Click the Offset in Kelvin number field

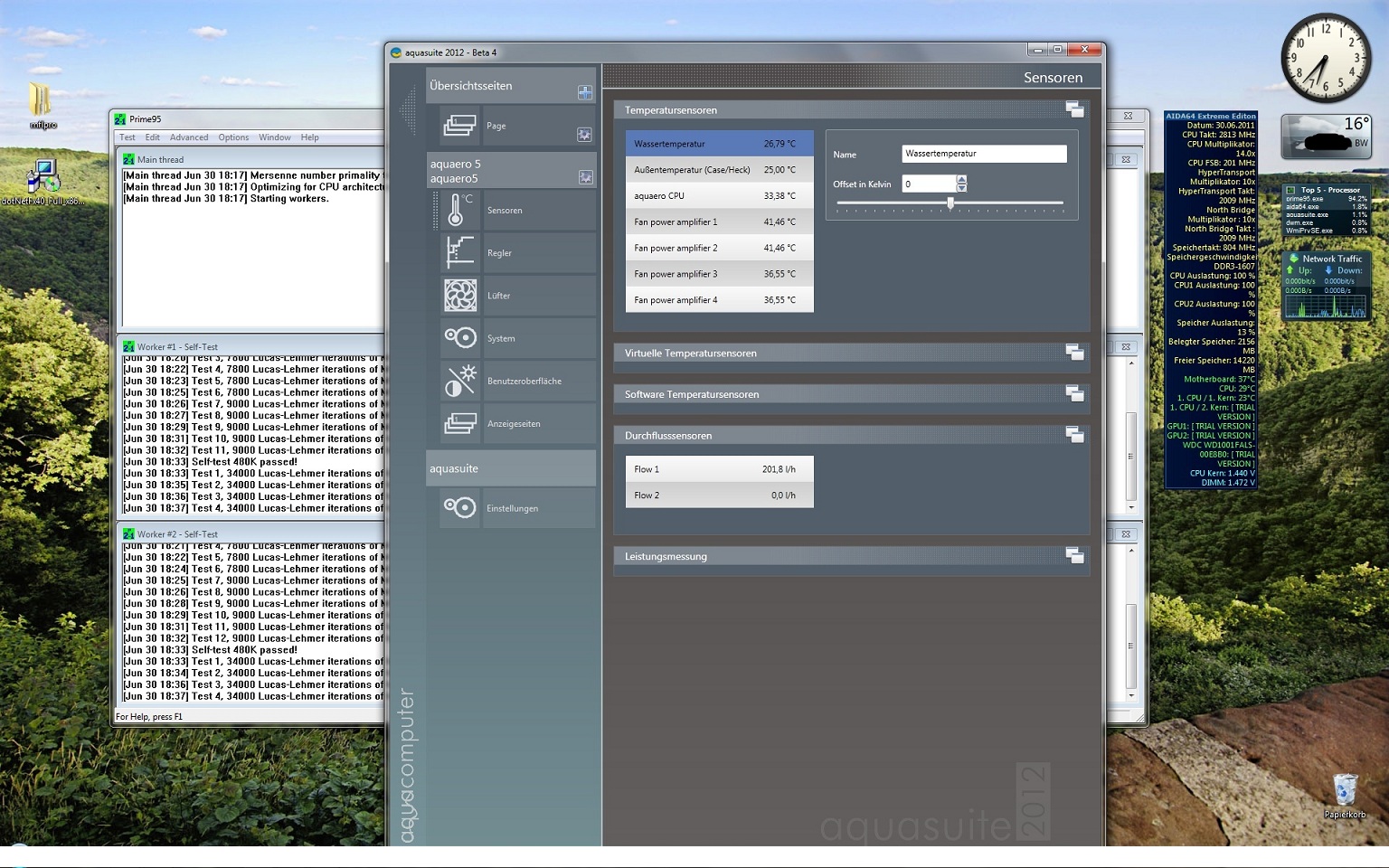pyautogui.click(x=929, y=184)
